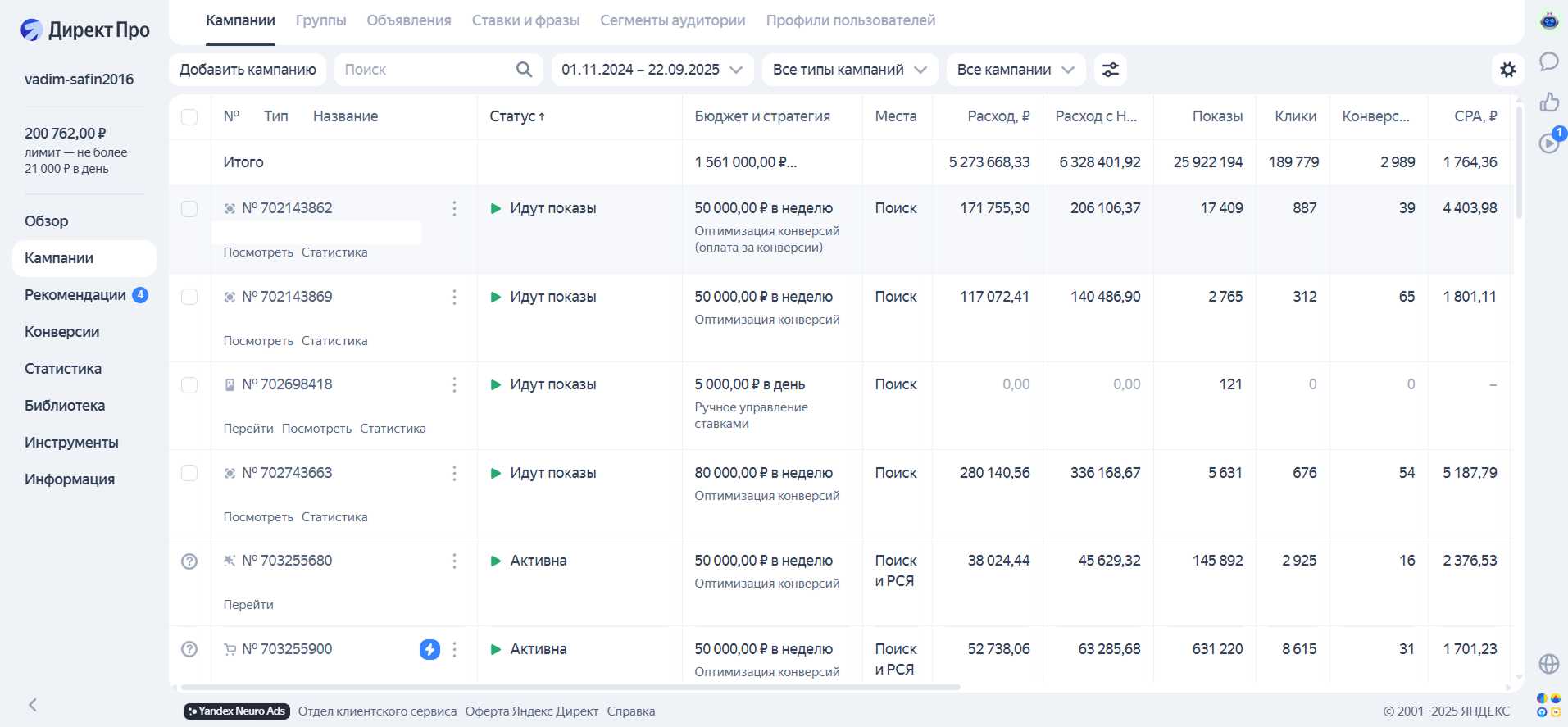The height and width of the screenshot is (727, 1568).
Task: Open the 'Все типы кампаний' dropdown
Action: 850,70
